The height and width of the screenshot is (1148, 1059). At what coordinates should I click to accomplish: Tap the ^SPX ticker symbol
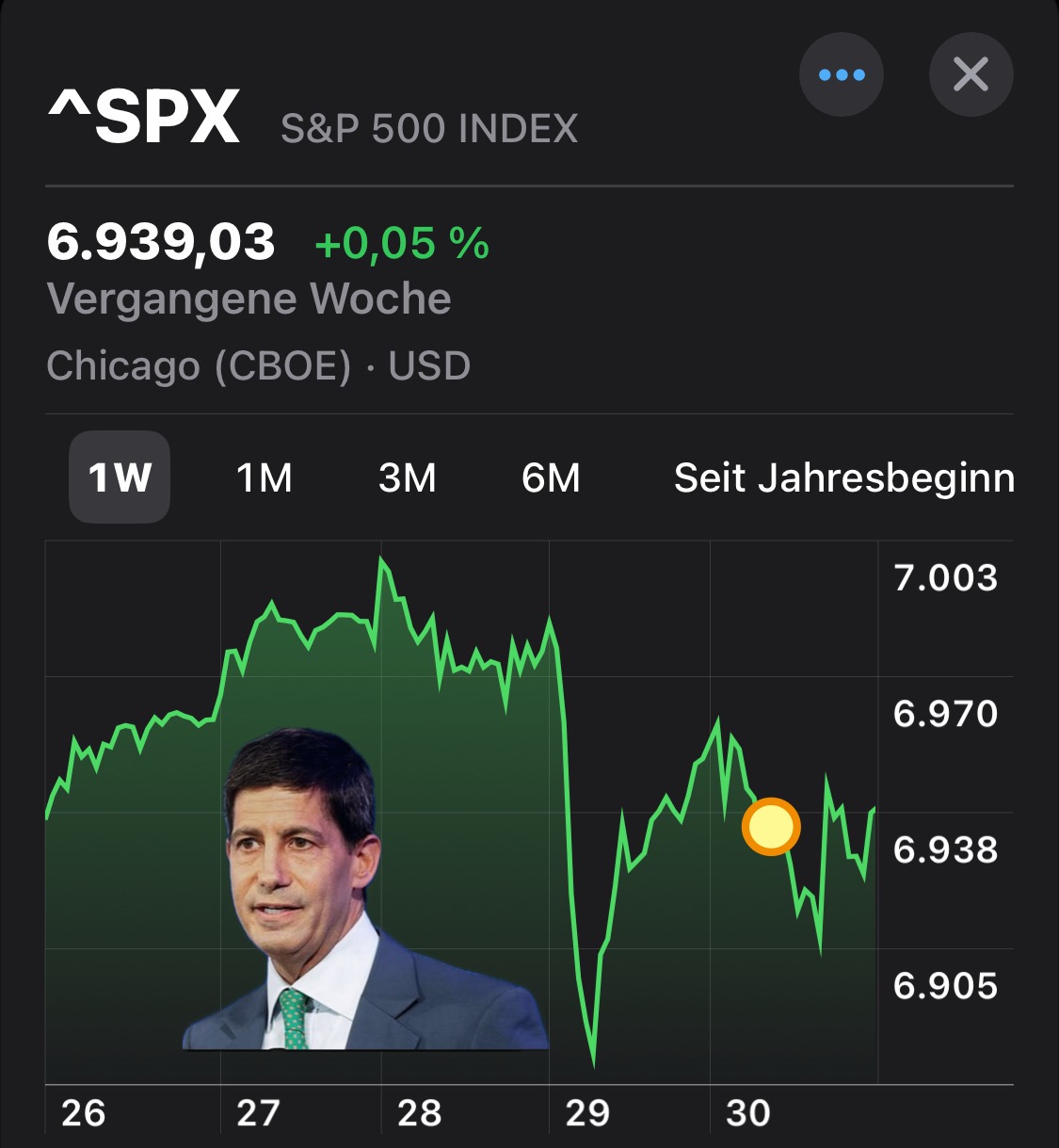click(x=144, y=118)
